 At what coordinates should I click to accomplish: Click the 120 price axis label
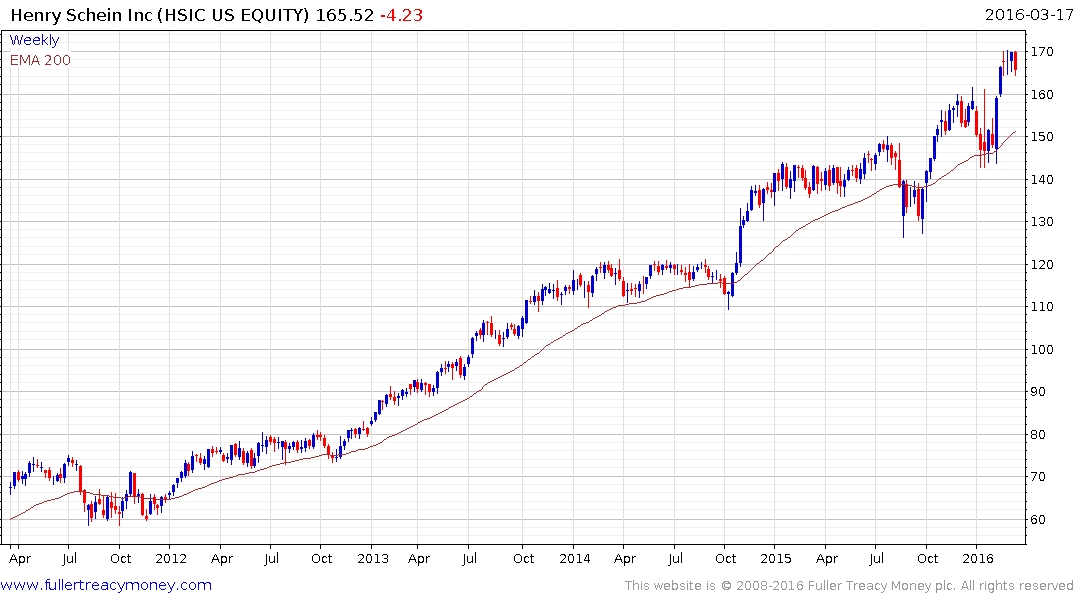point(1042,265)
